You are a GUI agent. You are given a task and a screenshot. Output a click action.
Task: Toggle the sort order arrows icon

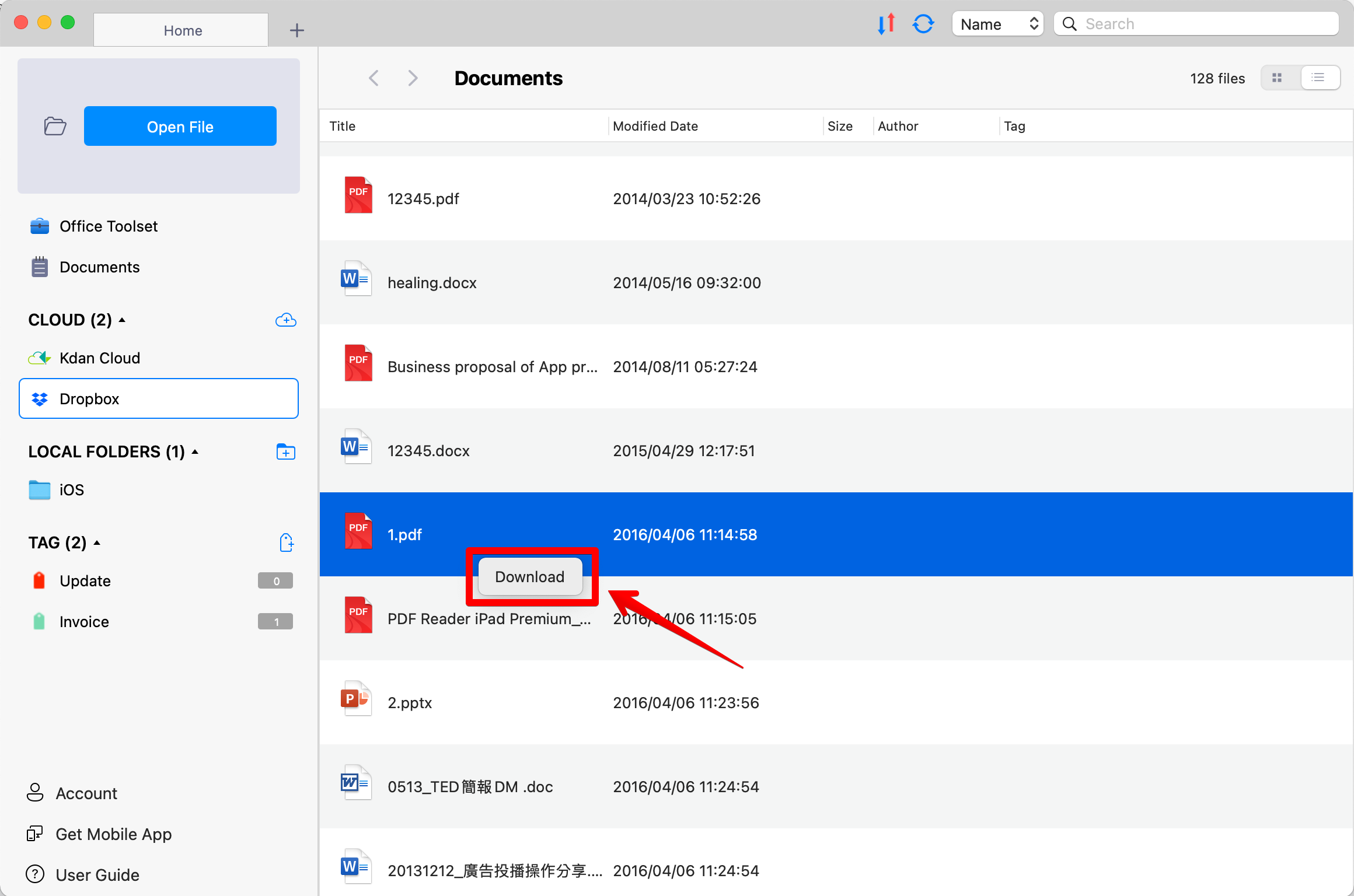886,24
